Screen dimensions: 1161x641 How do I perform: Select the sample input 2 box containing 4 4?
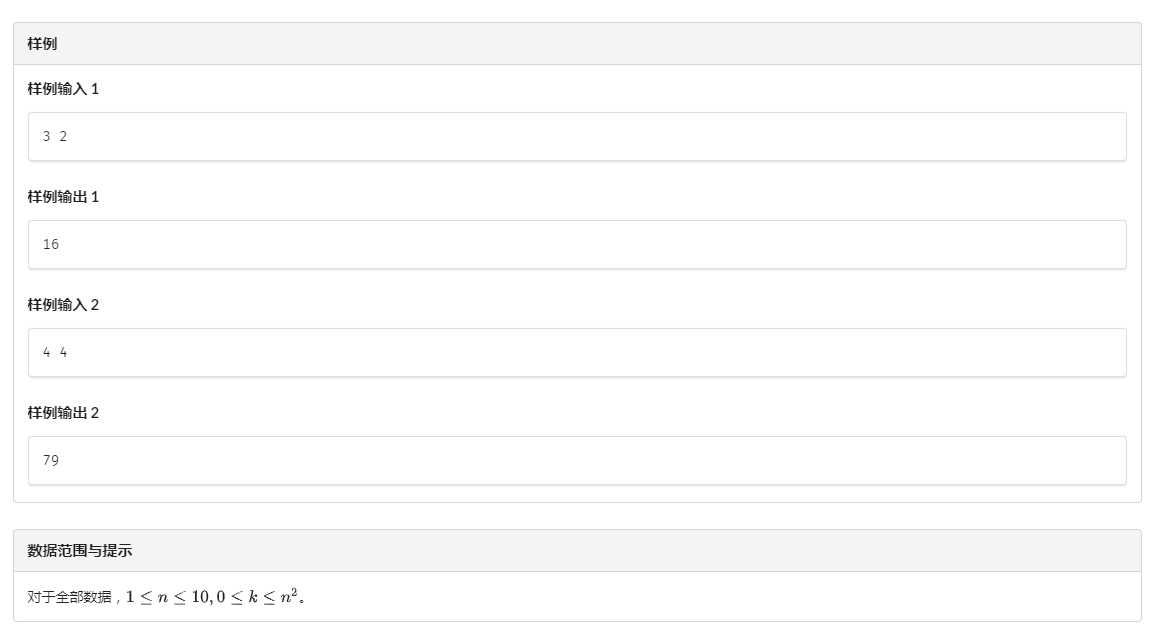(x=577, y=352)
